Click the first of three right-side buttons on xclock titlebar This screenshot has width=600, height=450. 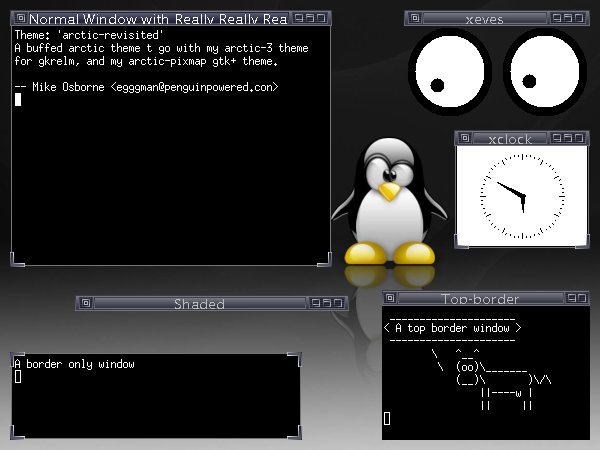557,138
